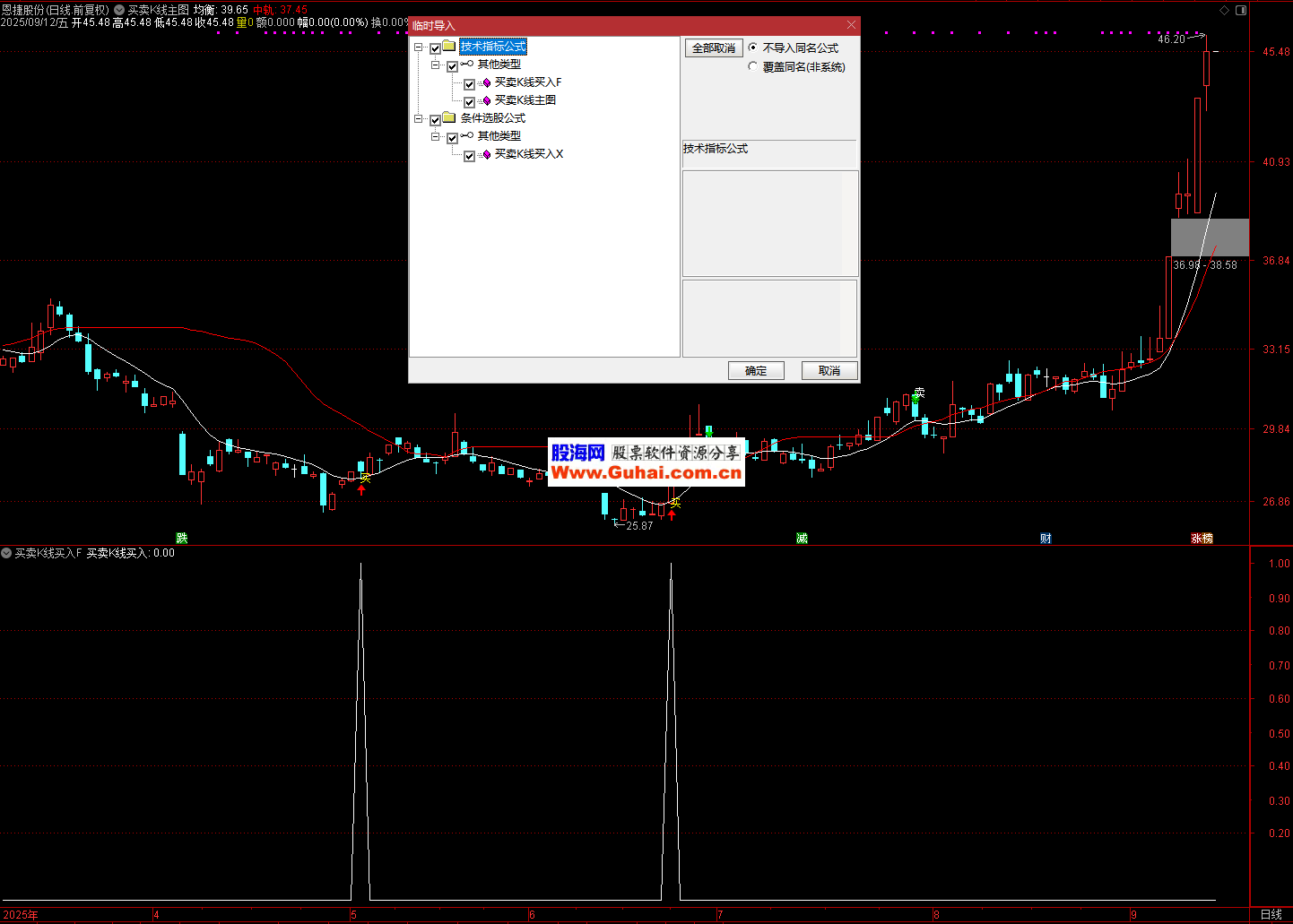Viewport: 1293px width, 924px height.
Task: Select 不导入同名公式 radio option
Action: pyautogui.click(x=752, y=47)
